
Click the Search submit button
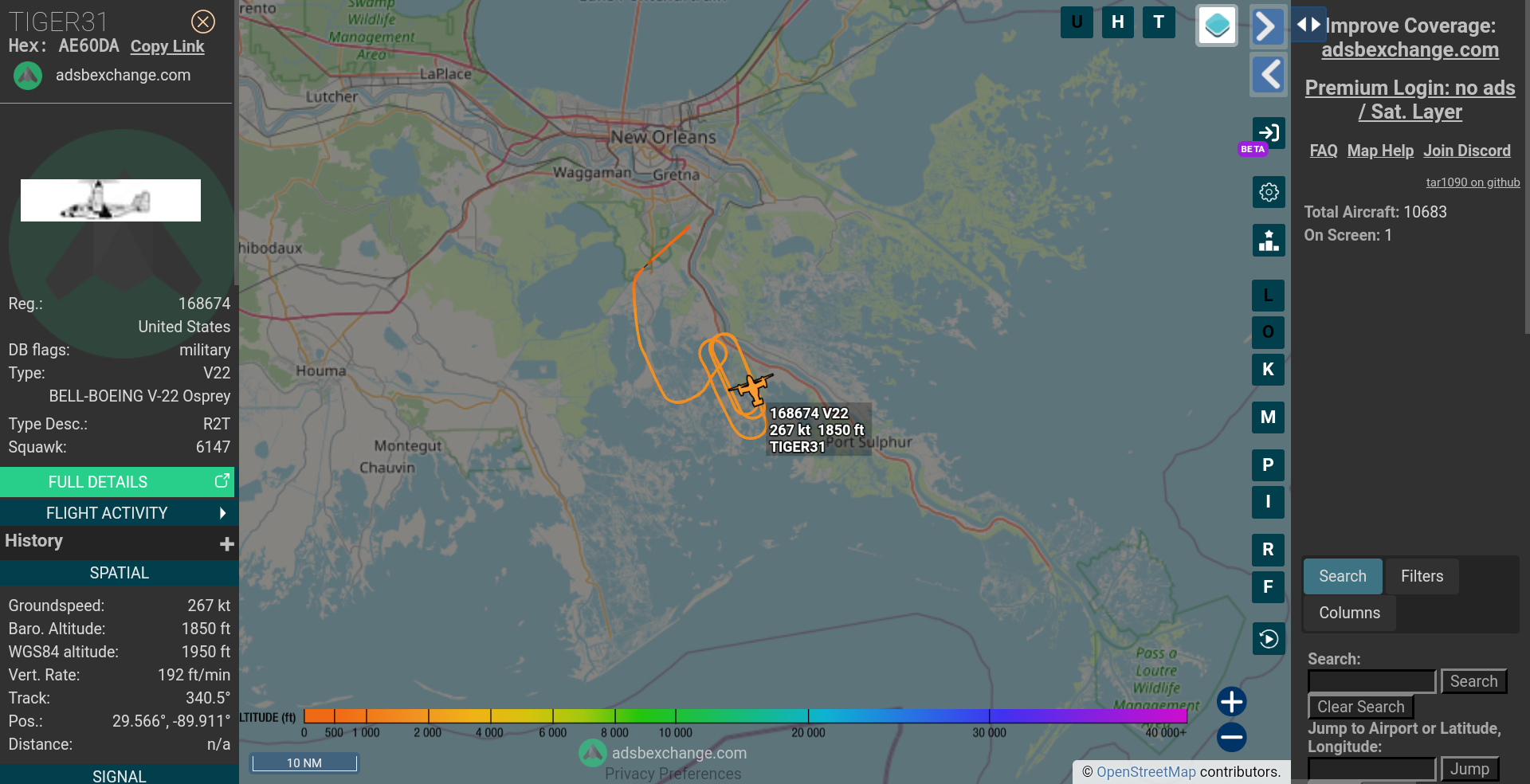(1473, 681)
